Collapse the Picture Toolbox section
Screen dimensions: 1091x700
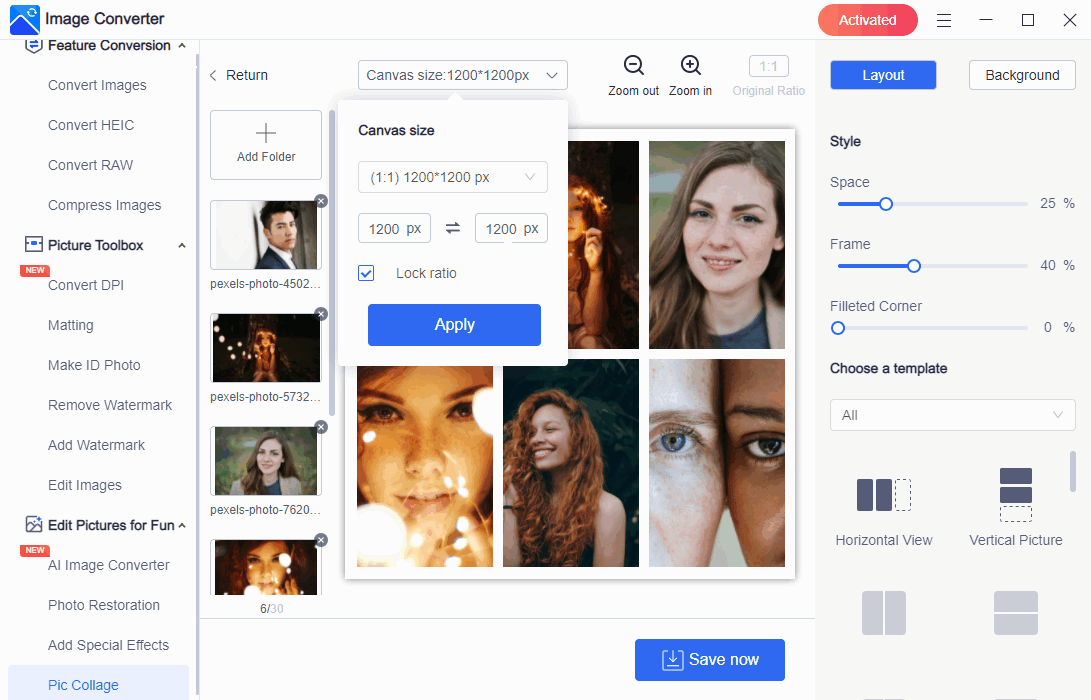[181, 246]
